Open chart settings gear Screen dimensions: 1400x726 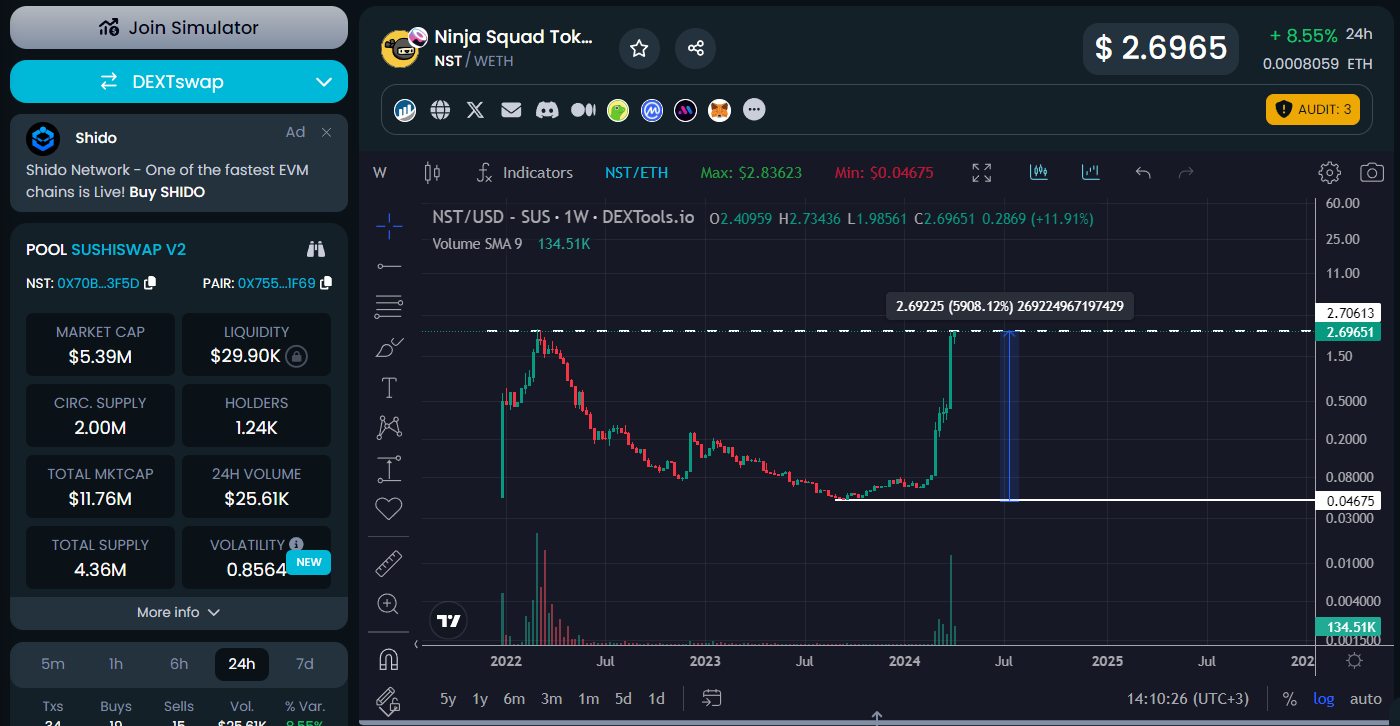point(1330,173)
